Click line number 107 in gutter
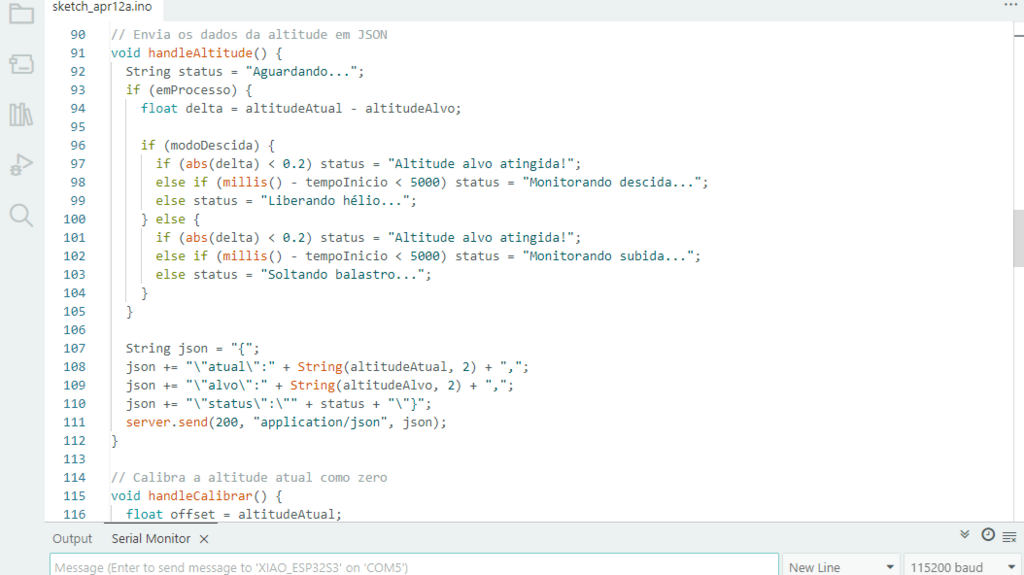The height and width of the screenshot is (575, 1024). [74, 348]
